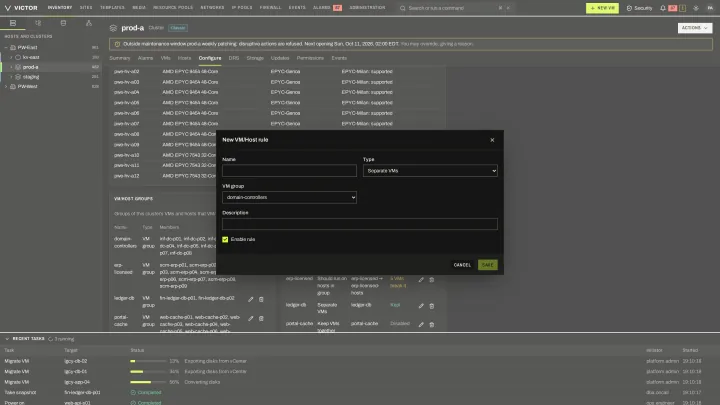Expand the PW-West tree node
This screenshot has height=405, width=720.
click(6, 86)
